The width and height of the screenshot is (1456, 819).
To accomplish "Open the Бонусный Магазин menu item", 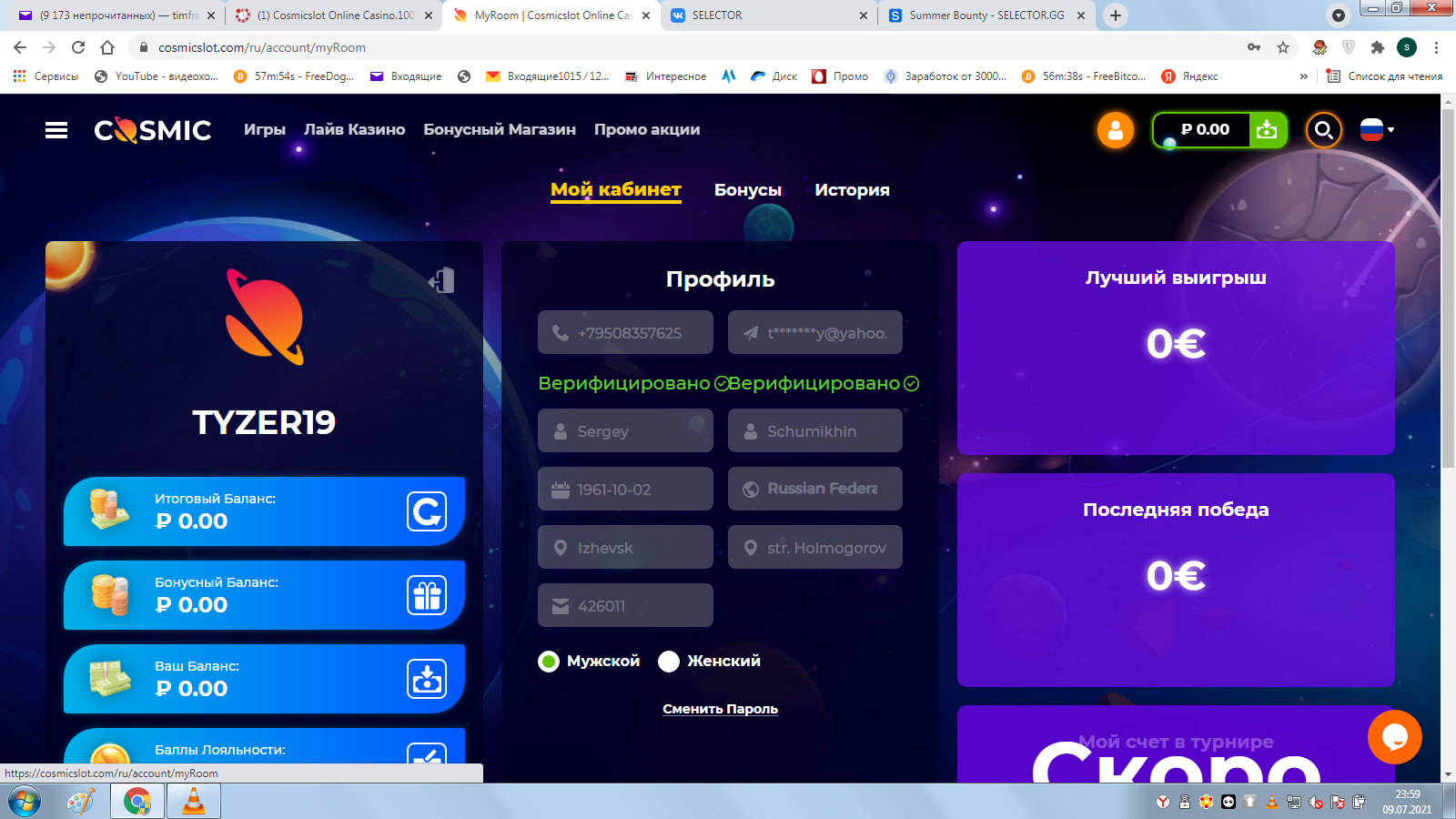I will click(500, 130).
